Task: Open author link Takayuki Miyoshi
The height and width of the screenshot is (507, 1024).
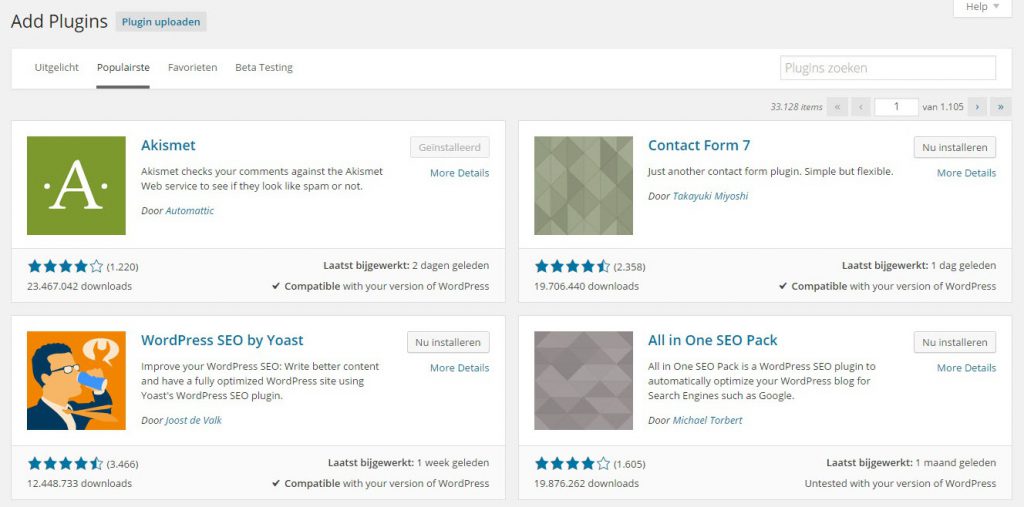Action: click(x=711, y=196)
